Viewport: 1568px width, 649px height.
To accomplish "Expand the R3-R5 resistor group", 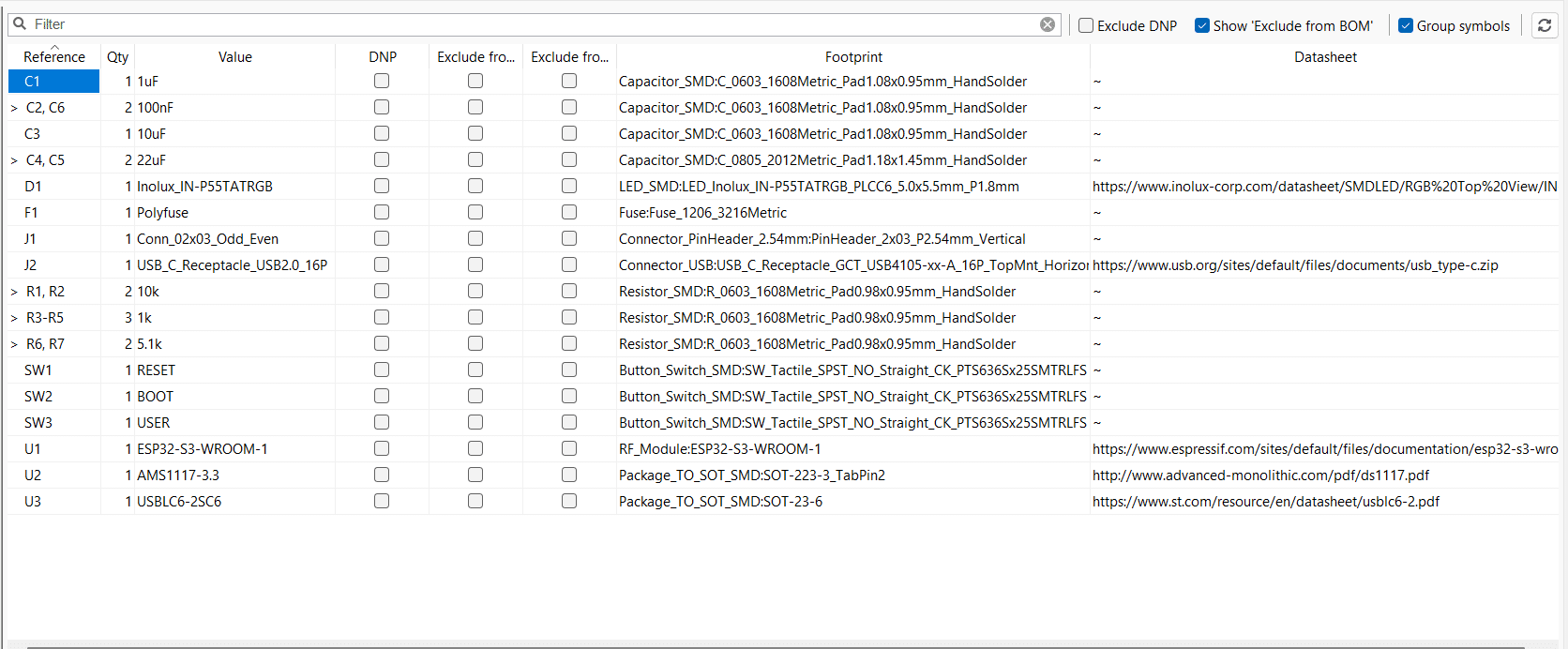I will [x=14, y=318].
